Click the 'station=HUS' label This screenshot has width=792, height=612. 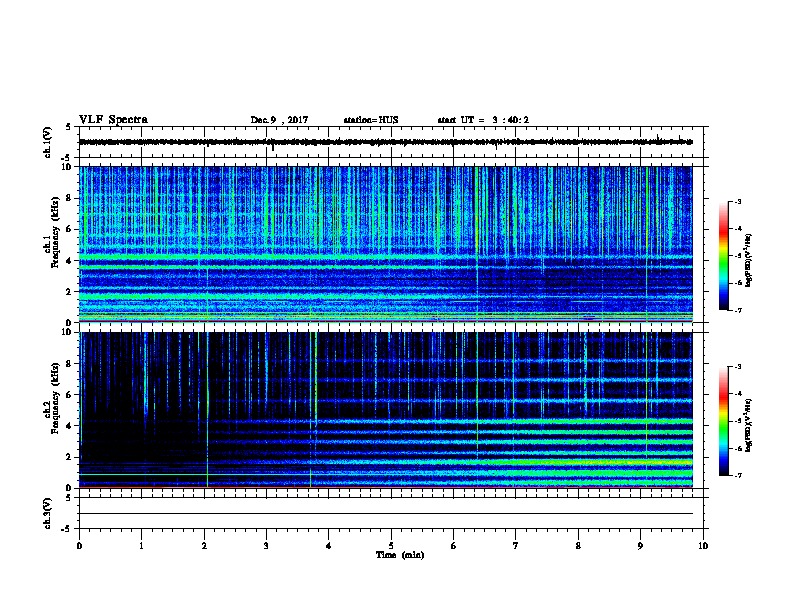(371, 120)
